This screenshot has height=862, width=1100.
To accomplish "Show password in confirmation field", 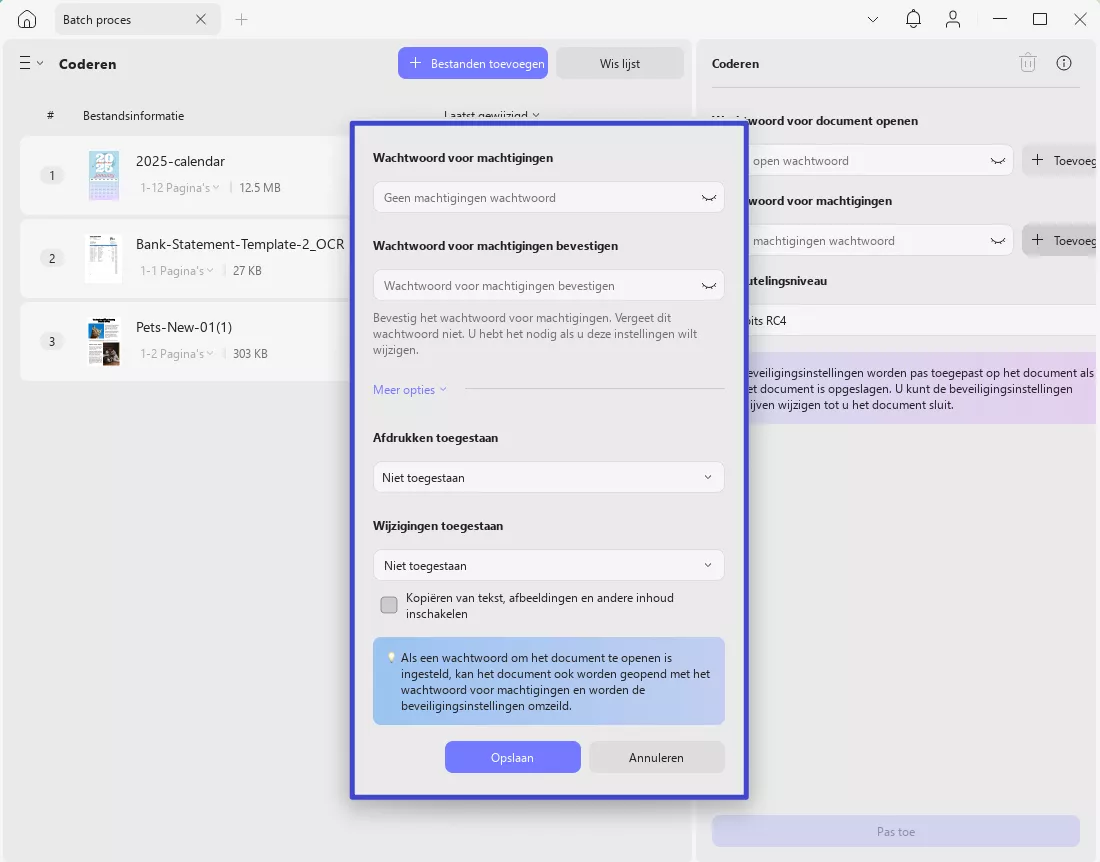I will [x=709, y=285].
